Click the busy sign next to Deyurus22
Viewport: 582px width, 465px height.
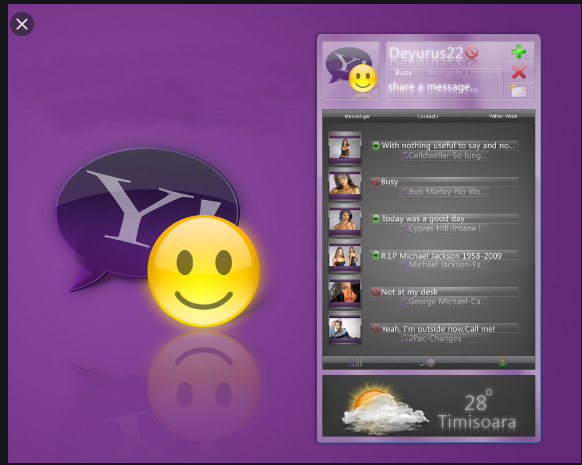(x=472, y=52)
